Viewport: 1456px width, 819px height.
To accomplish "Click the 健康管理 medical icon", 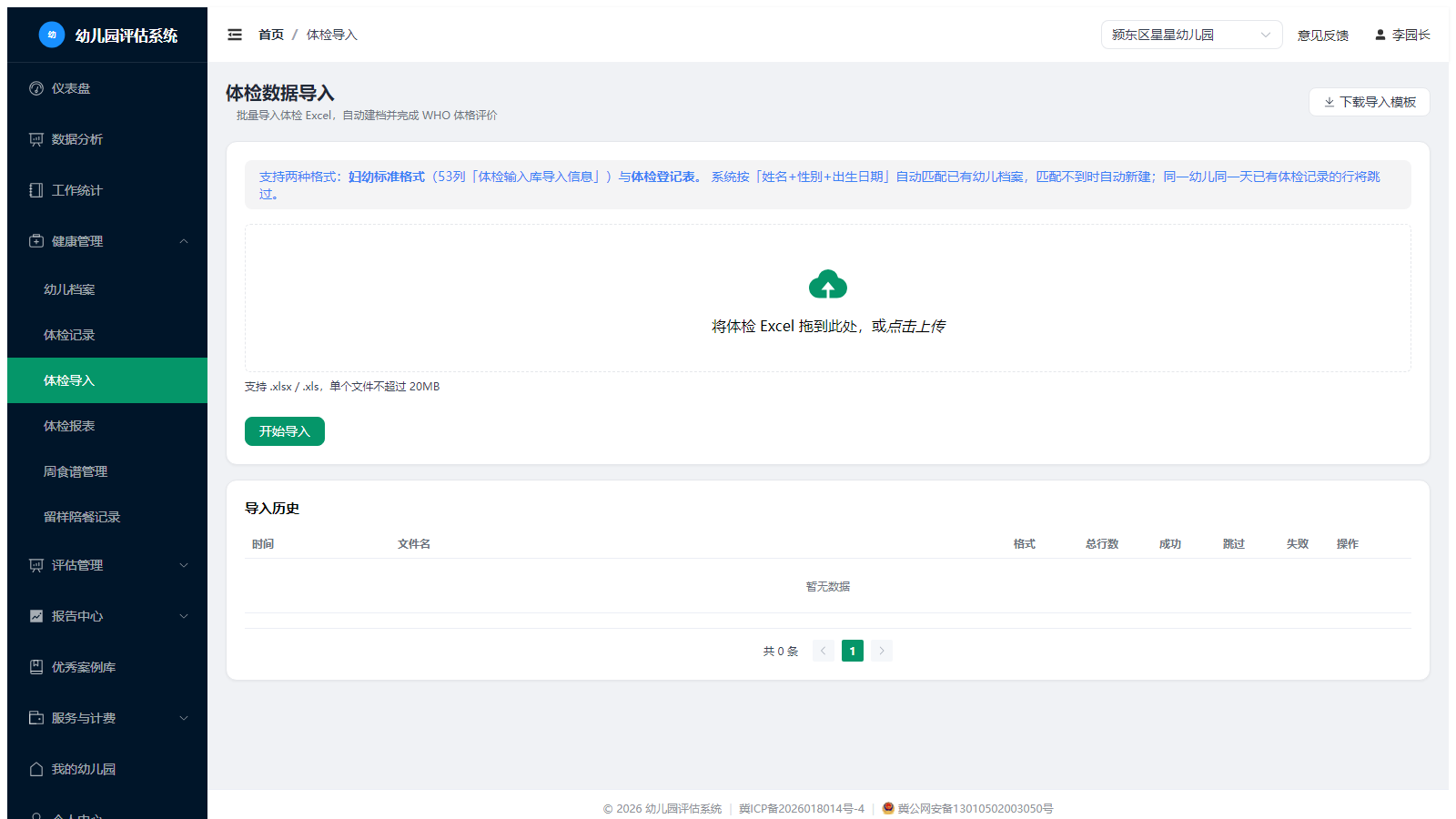I will (x=36, y=241).
